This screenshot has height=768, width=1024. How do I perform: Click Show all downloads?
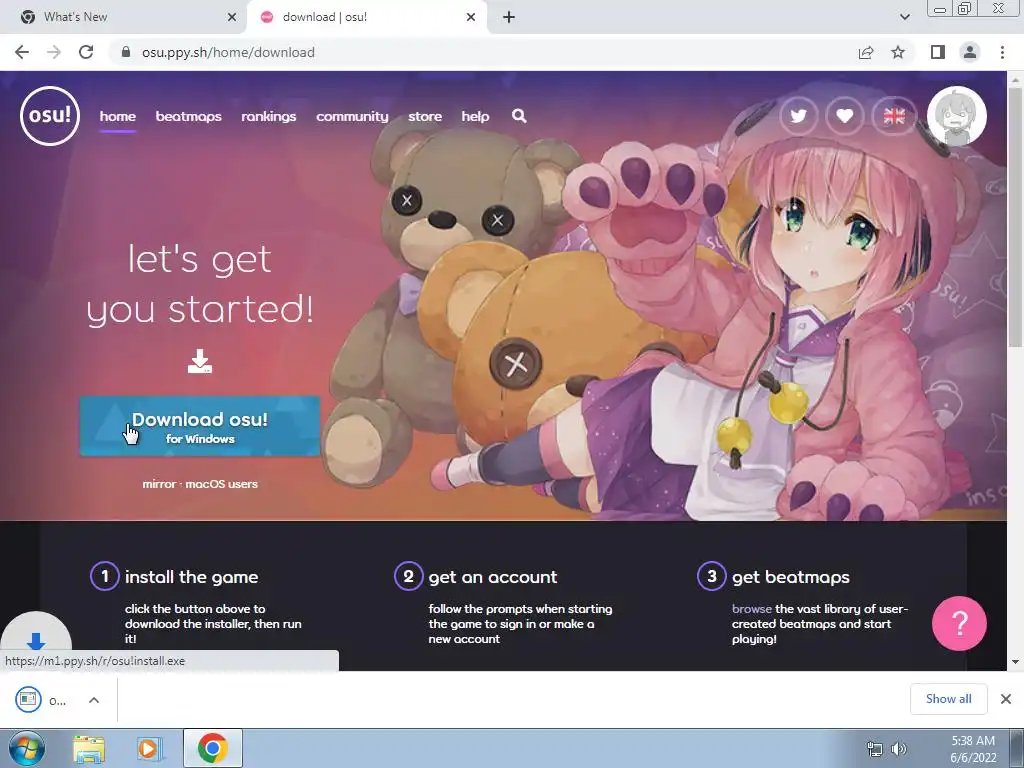coord(948,699)
